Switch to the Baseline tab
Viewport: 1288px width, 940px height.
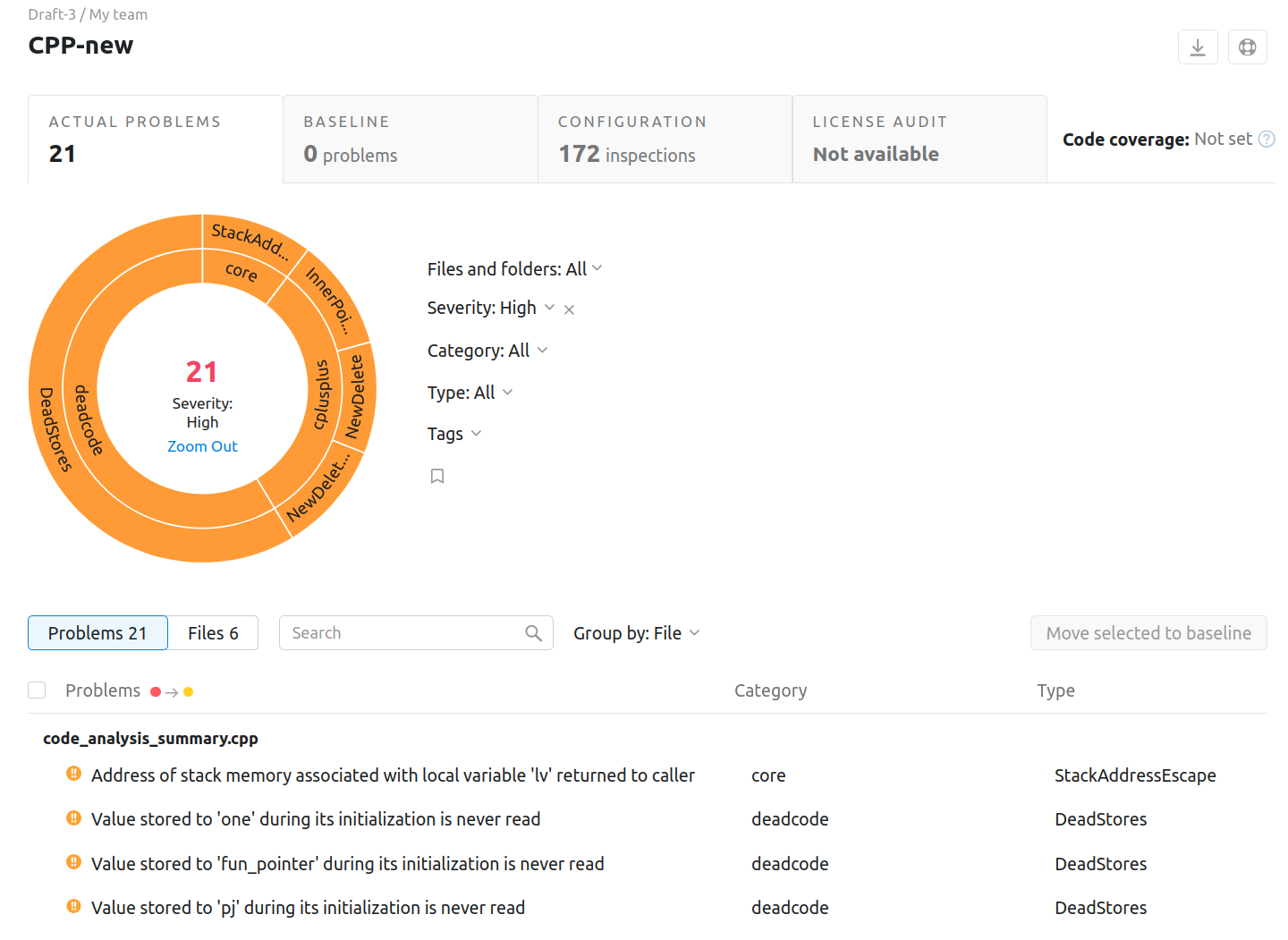(x=410, y=140)
